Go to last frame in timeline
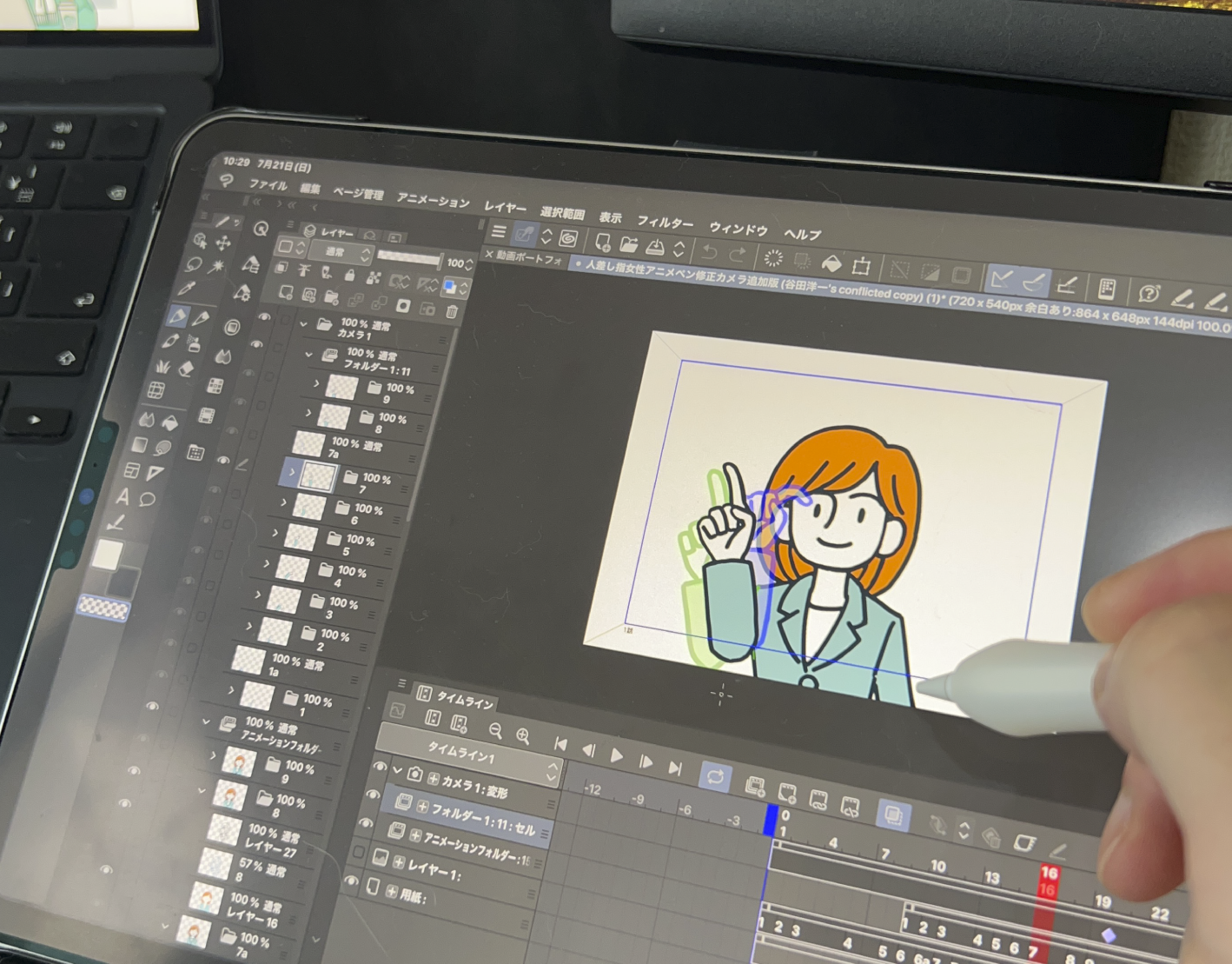The width and height of the screenshot is (1232, 964). click(x=675, y=768)
